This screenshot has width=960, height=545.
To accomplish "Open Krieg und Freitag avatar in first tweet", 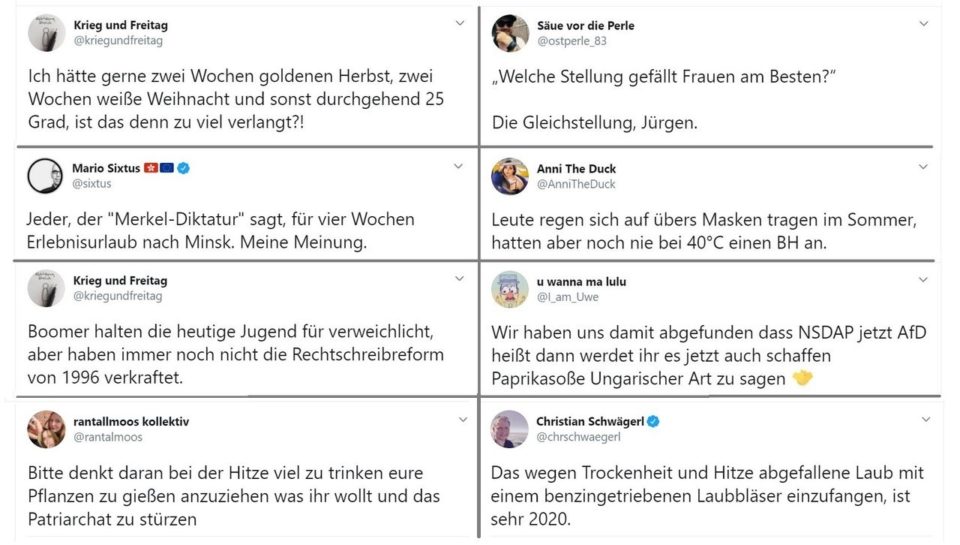I will pos(47,32).
